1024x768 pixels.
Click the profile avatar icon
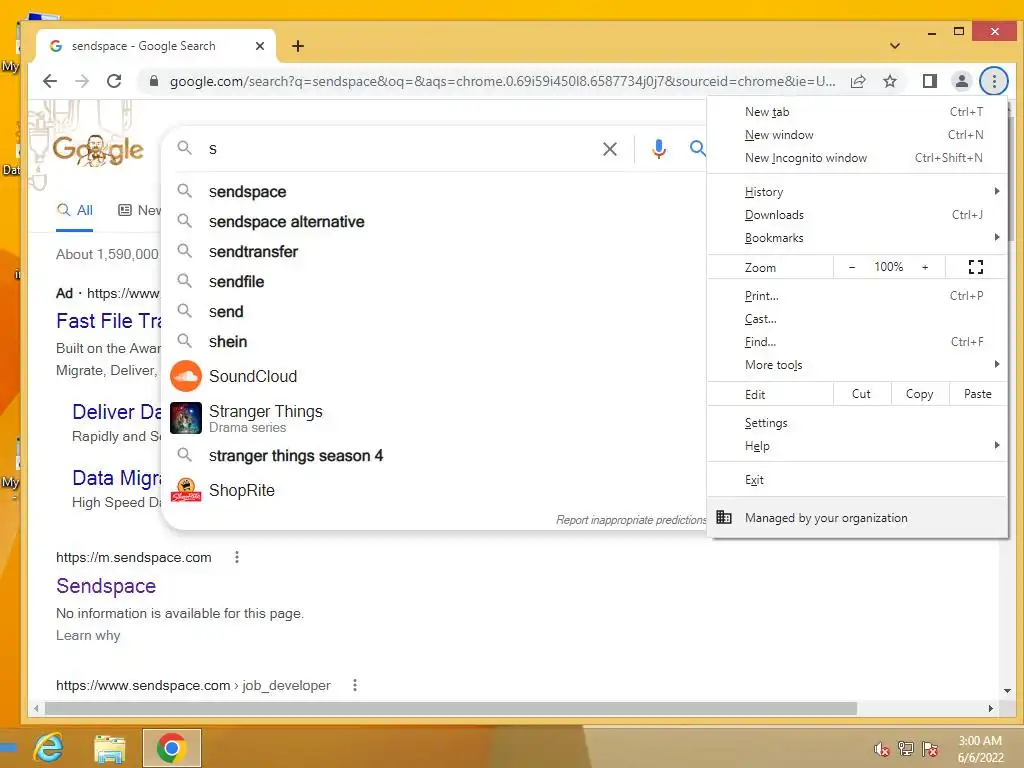(x=961, y=81)
